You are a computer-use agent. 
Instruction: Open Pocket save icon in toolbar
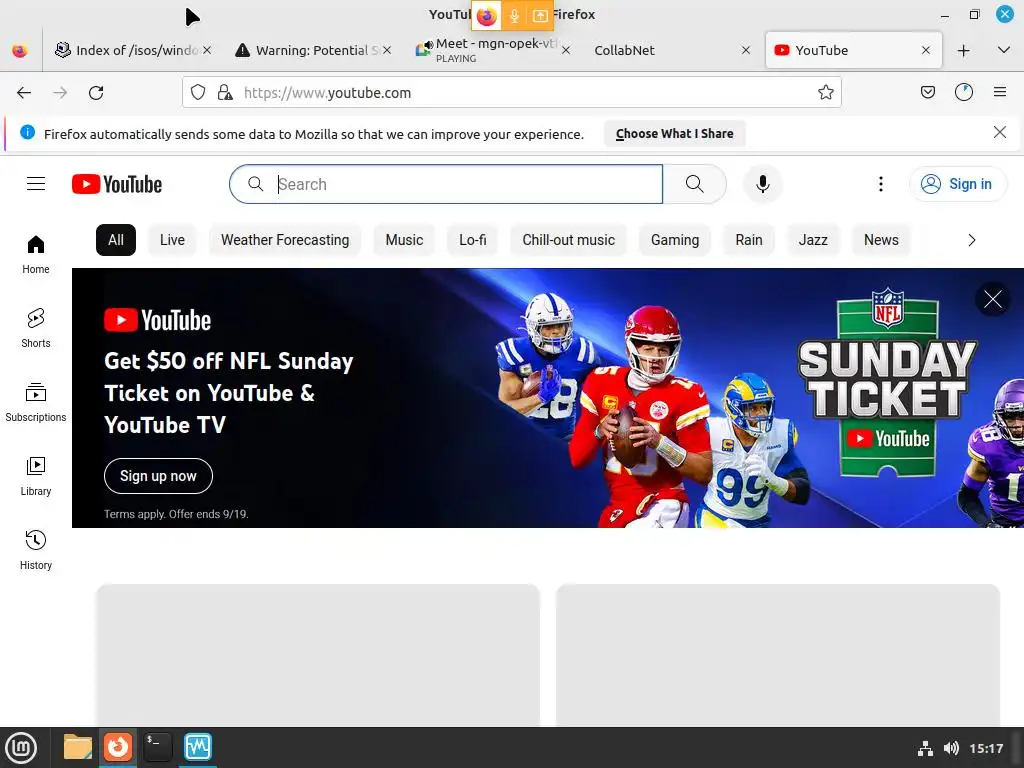coord(927,93)
